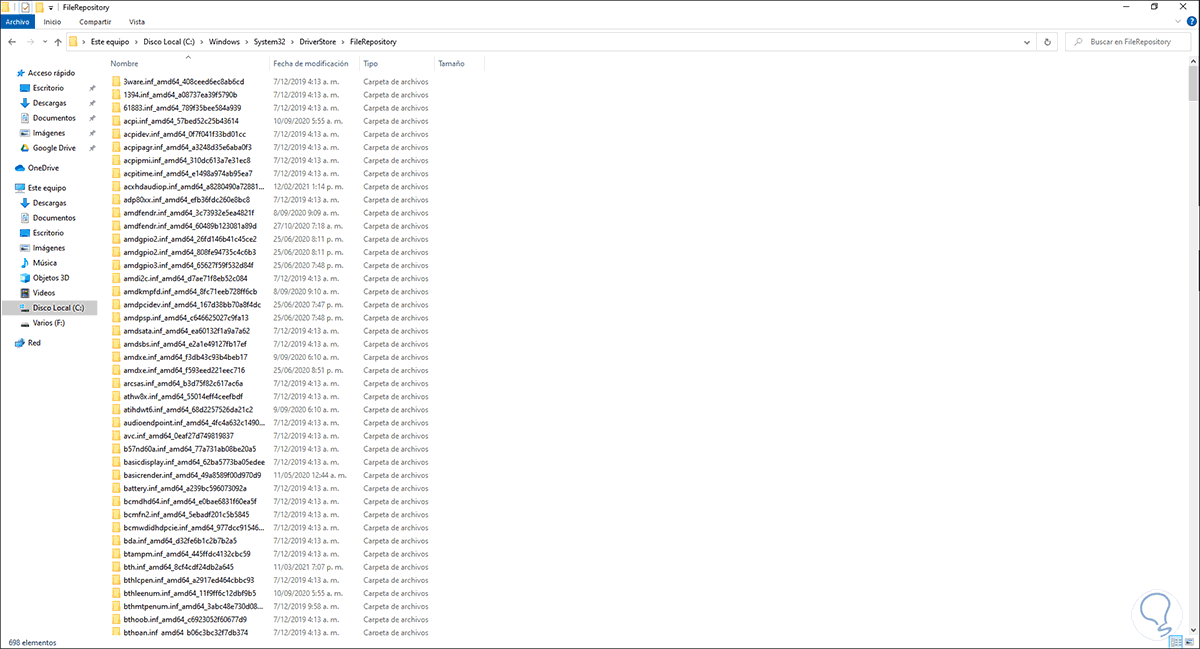
Task: Open the Varios (F:) drive
Action: pos(49,323)
